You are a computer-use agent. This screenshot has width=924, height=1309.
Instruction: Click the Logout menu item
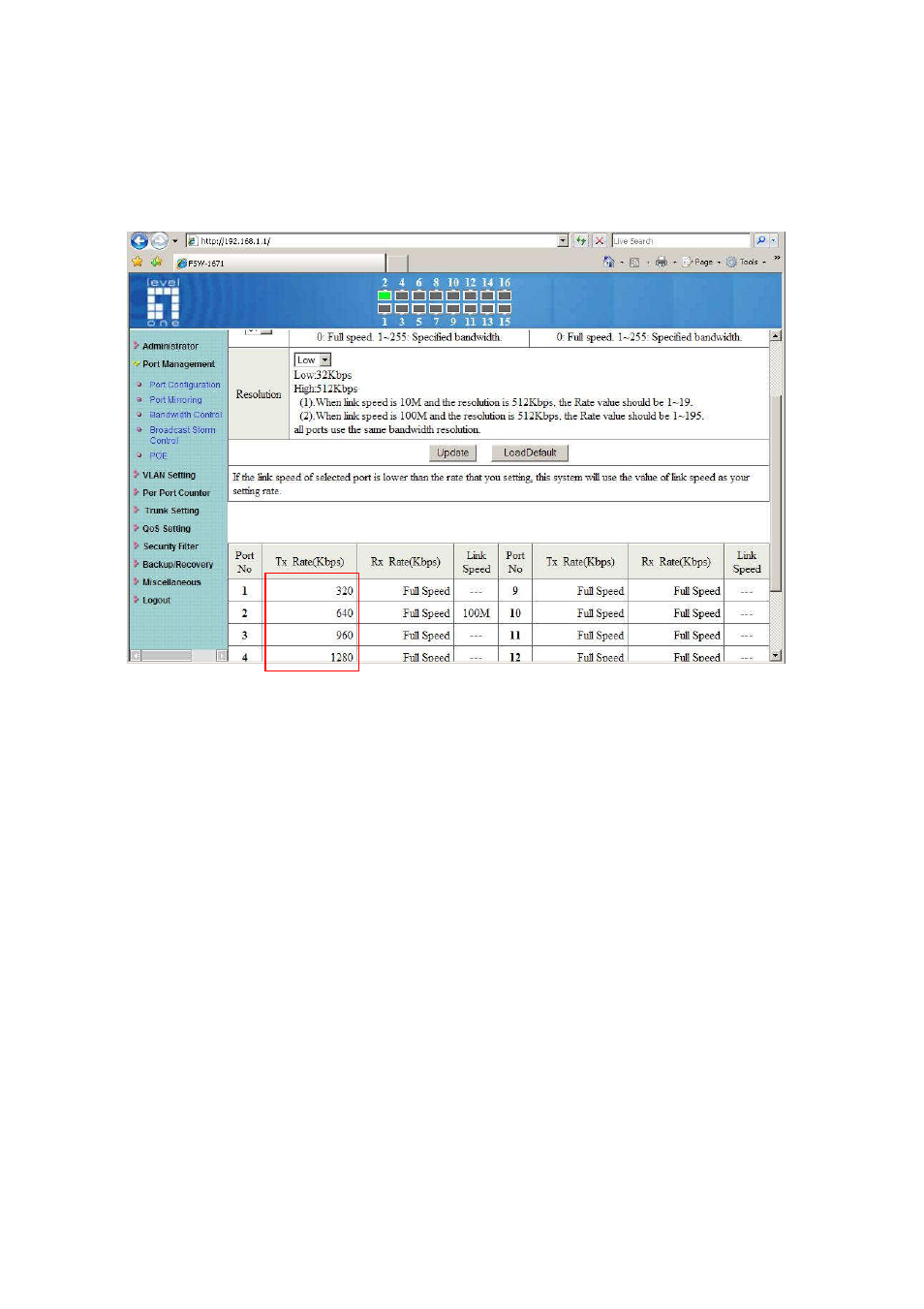(x=156, y=601)
